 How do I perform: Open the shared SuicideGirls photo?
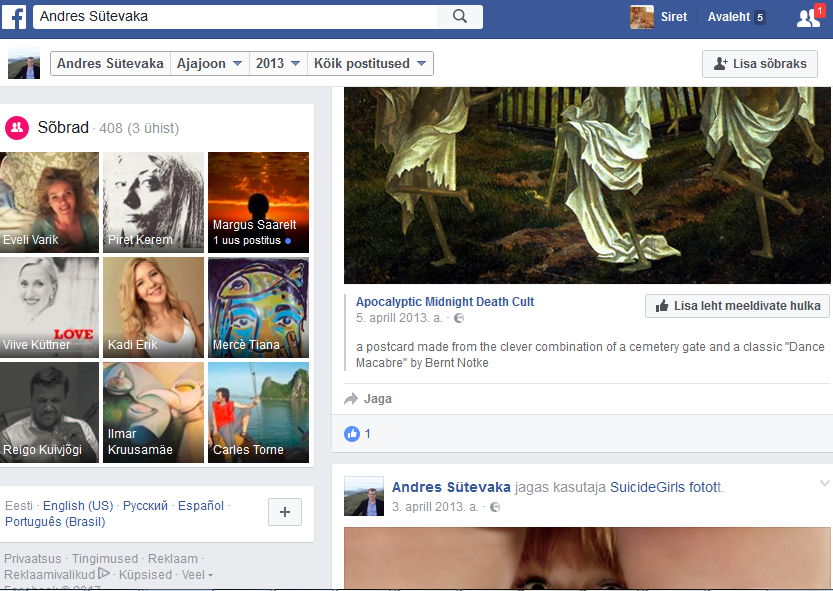pyautogui.click(x=587, y=558)
